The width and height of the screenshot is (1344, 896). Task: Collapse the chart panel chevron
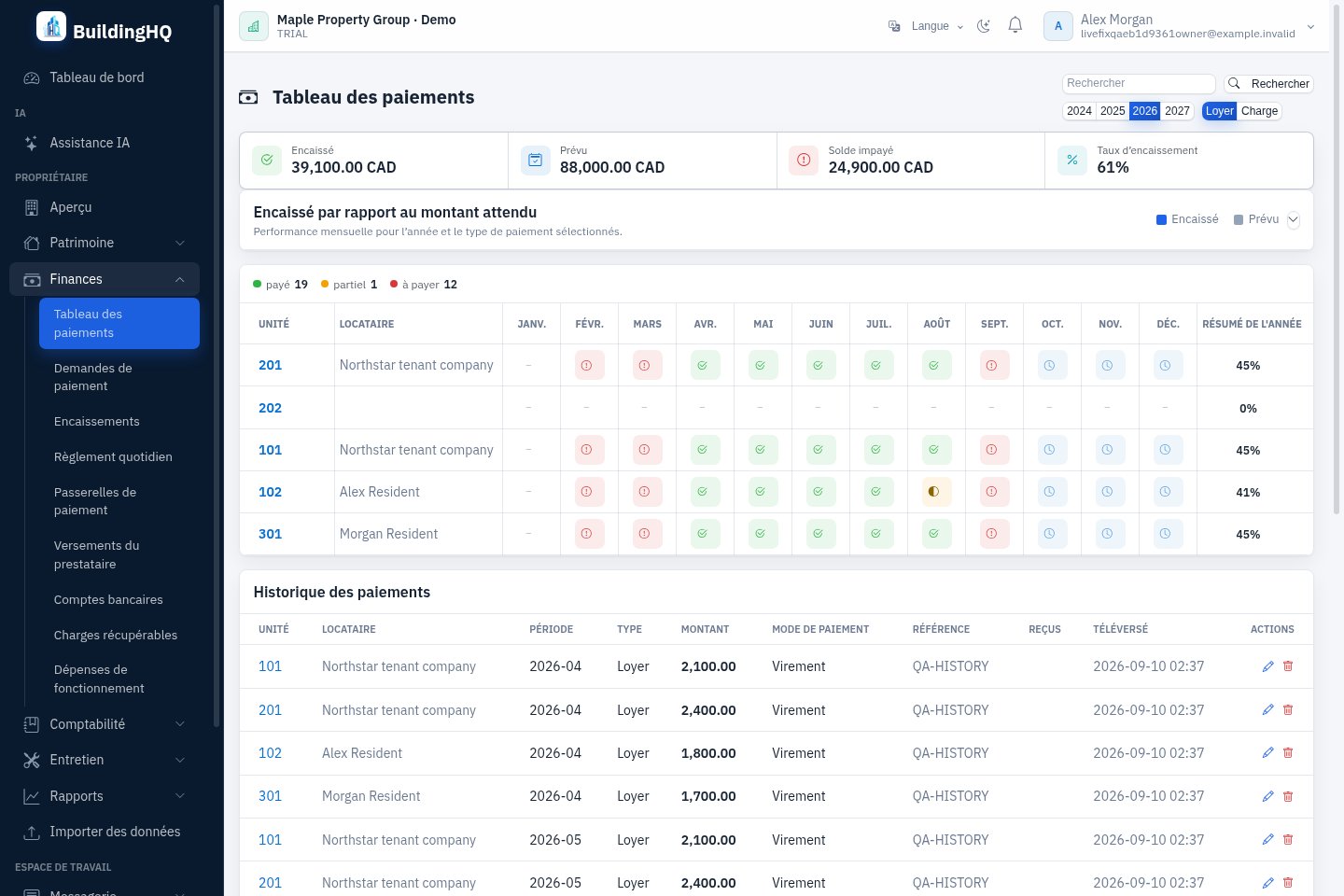point(1293,220)
